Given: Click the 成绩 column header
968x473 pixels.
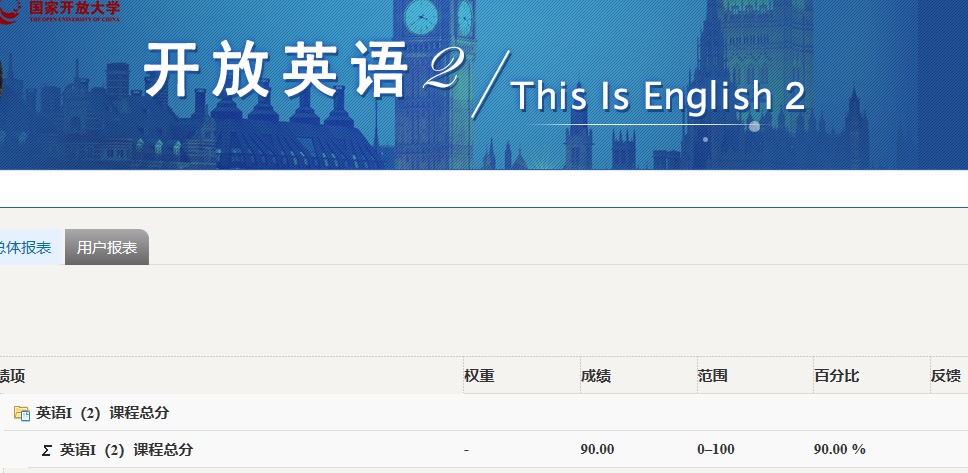Looking at the screenshot, I should coord(596,375).
